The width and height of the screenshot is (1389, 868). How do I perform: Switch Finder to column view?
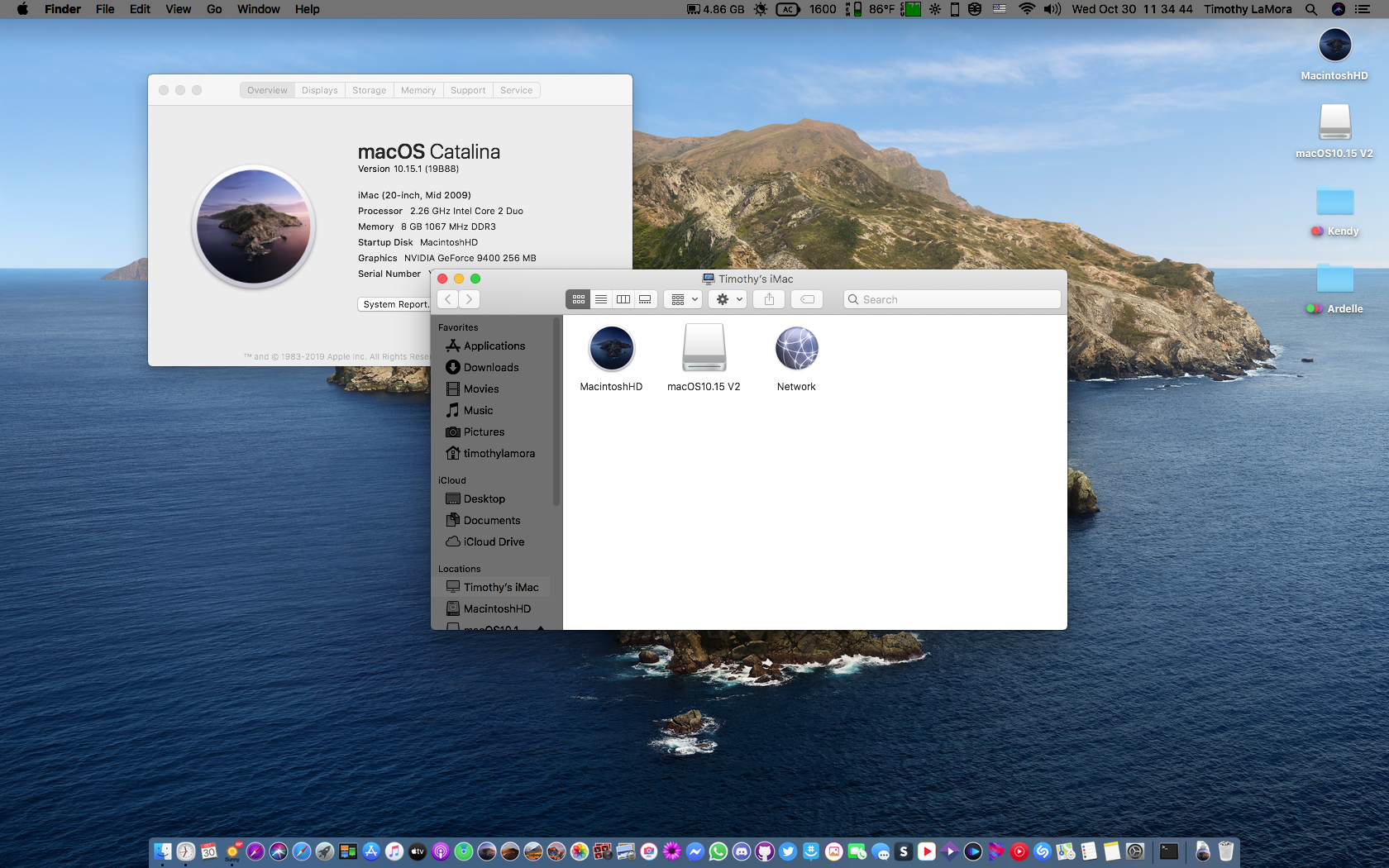623,299
